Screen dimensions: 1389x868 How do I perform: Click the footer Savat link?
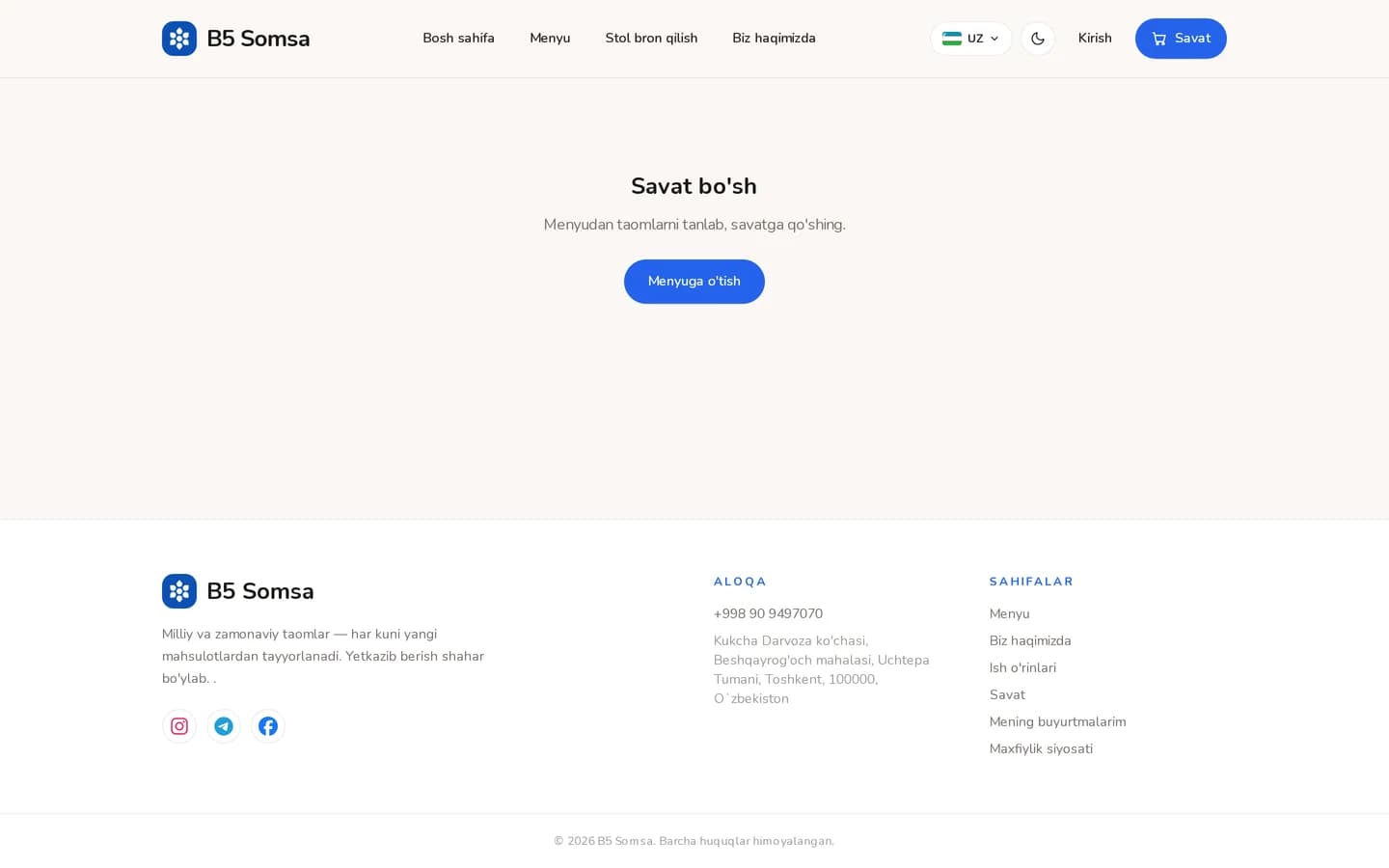(x=1007, y=694)
